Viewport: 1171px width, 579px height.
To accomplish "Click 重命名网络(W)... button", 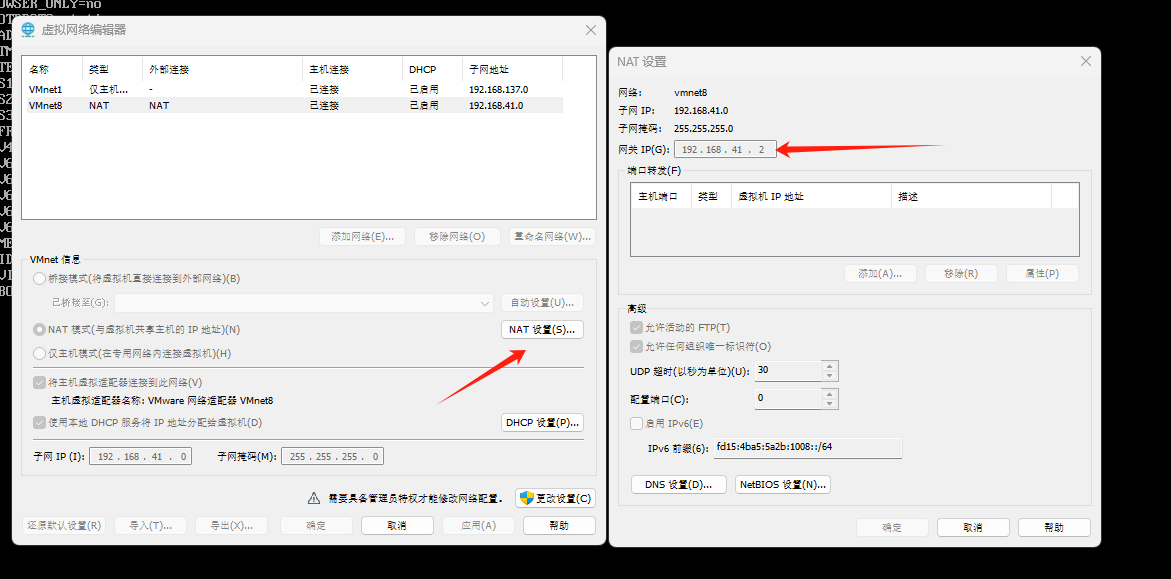I will [552, 237].
